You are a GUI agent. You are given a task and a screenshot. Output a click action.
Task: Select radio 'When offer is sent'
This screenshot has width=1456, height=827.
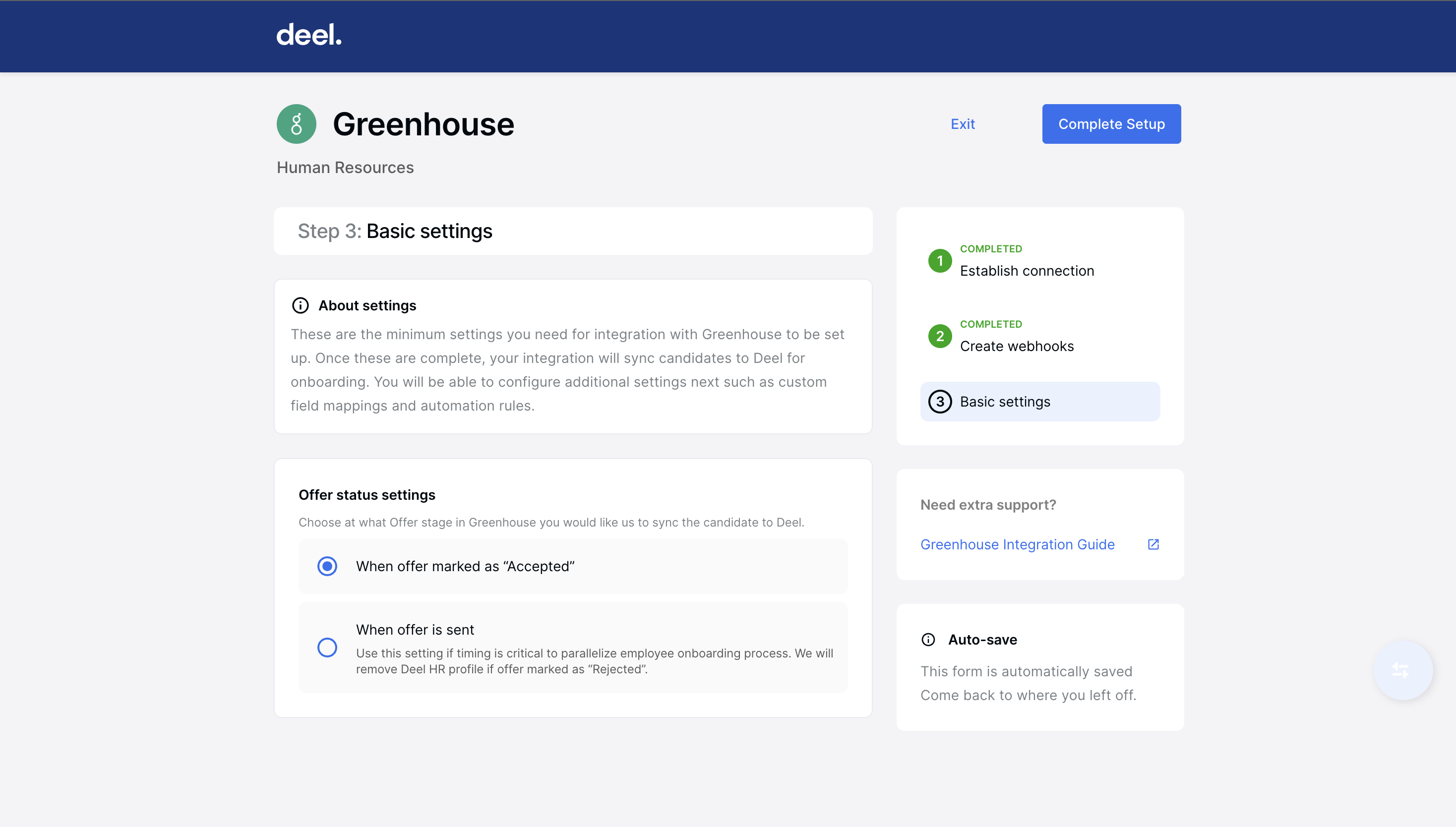[327, 648]
